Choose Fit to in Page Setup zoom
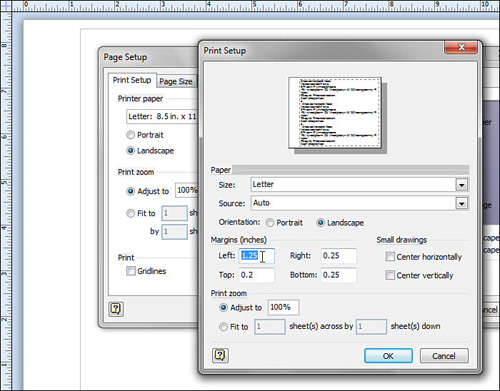The width and height of the screenshot is (500, 391). point(130,213)
